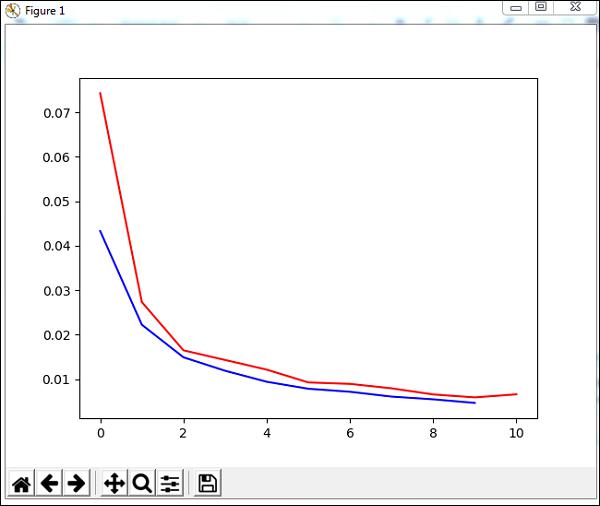Click the Figure 1 window title
600x506 pixels.
(x=45, y=11)
